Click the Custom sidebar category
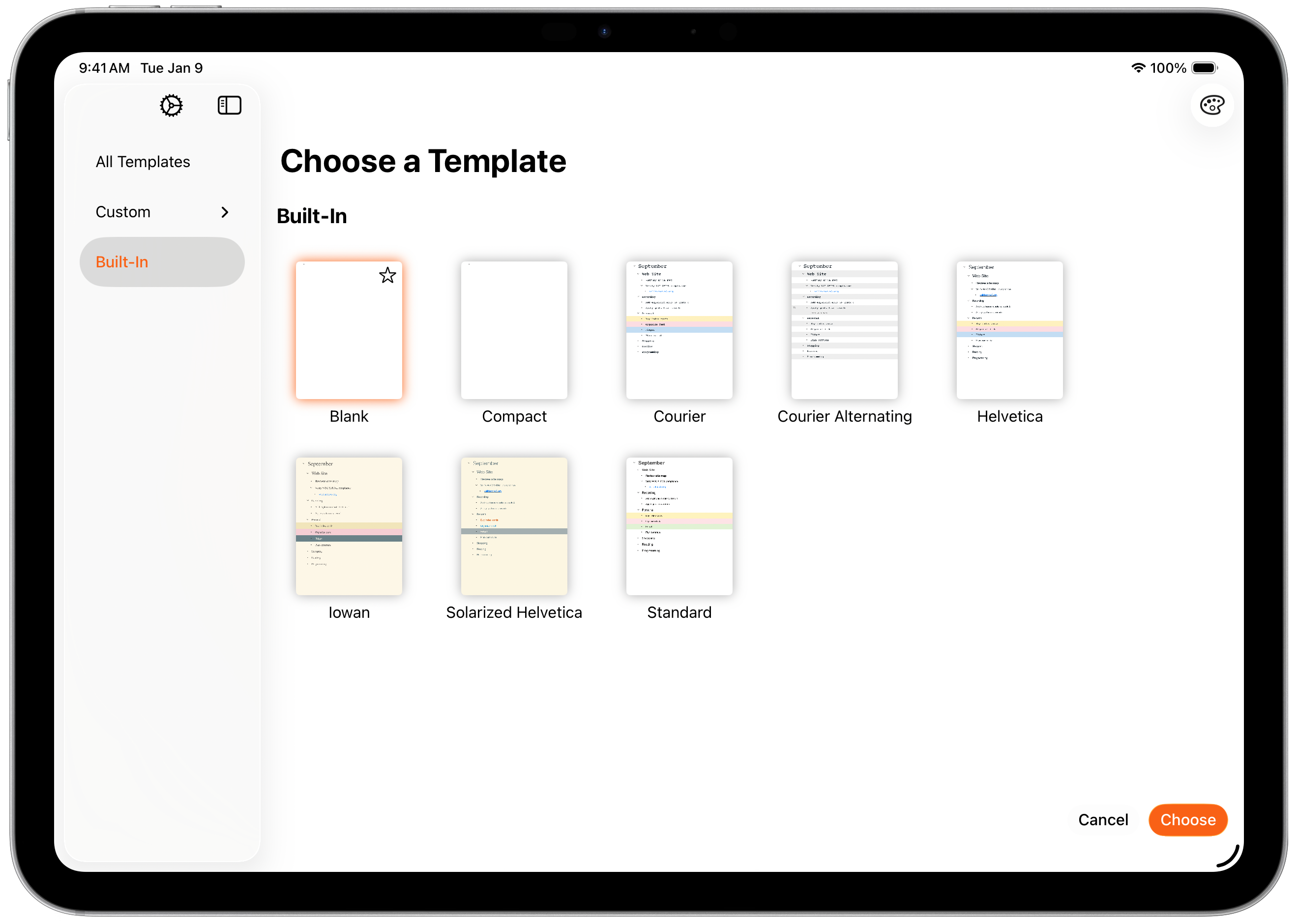 (123, 212)
